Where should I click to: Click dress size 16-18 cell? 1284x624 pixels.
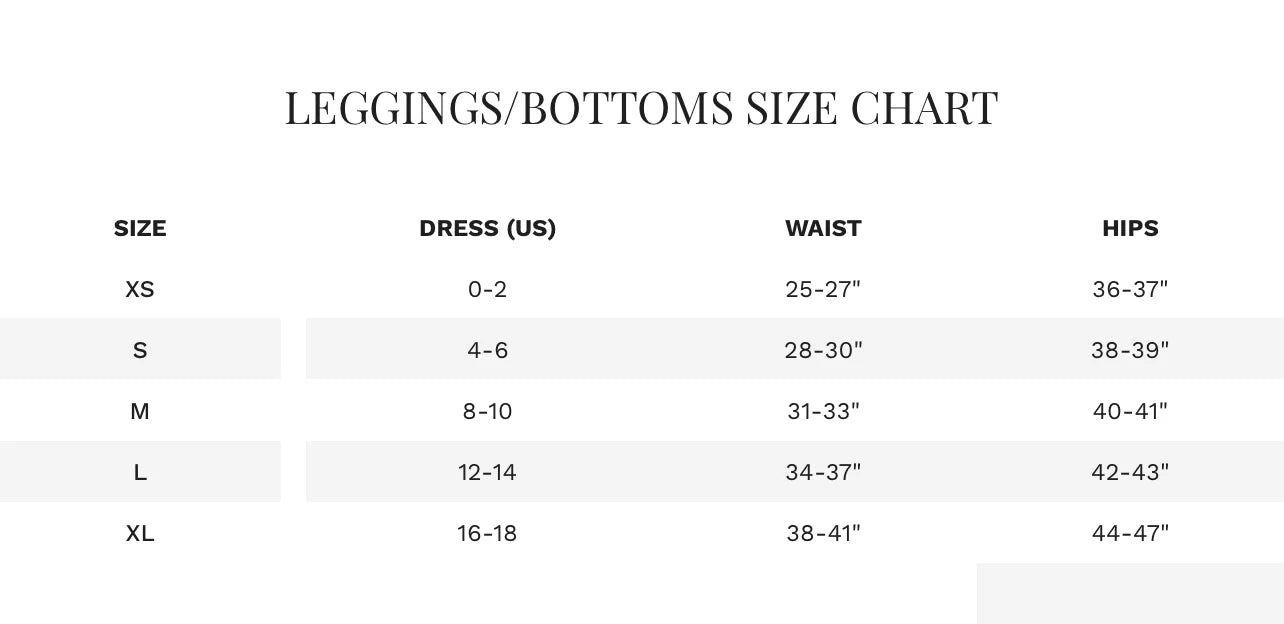pyautogui.click(x=487, y=533)
